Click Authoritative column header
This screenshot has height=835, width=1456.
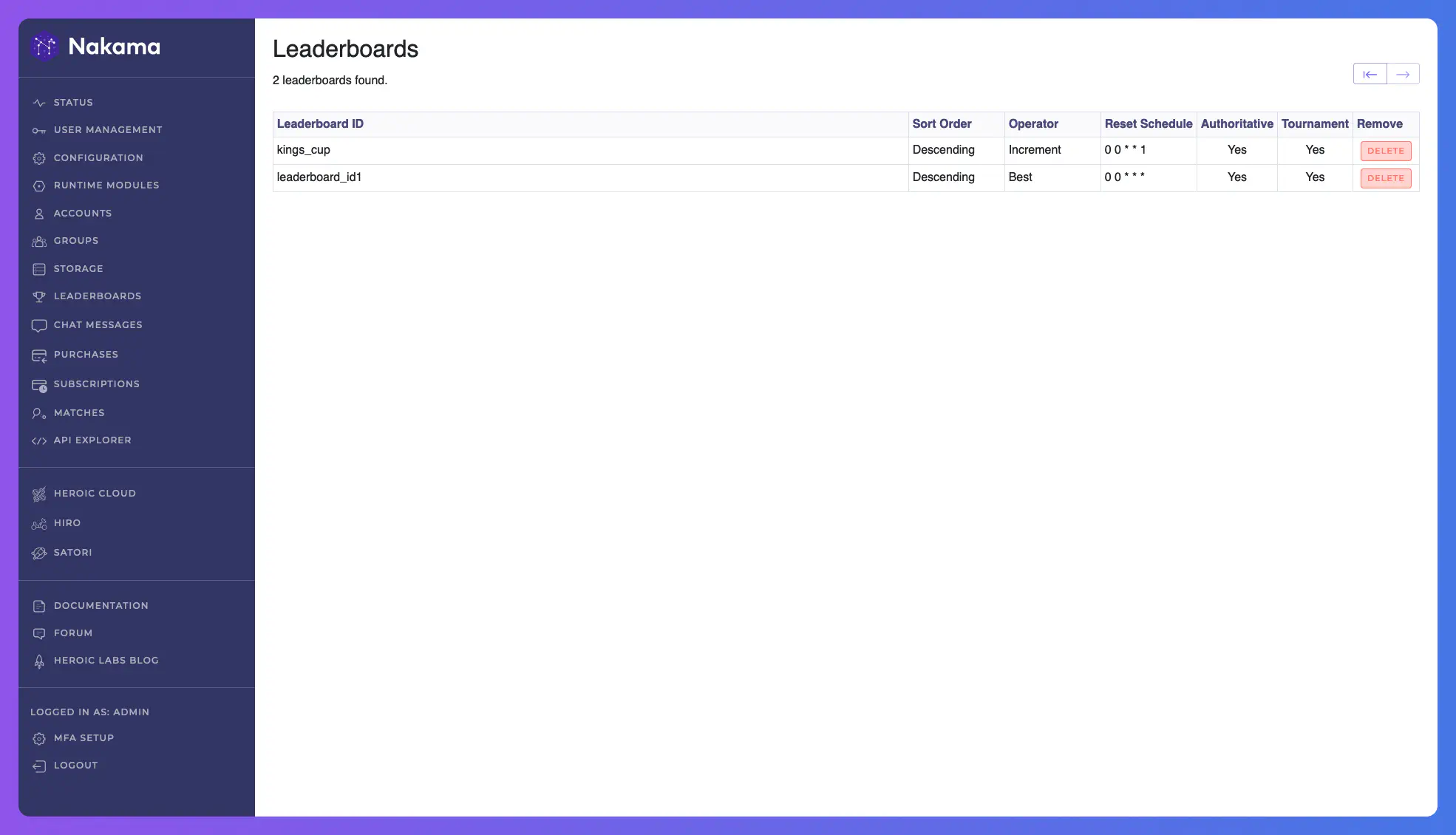coord(1237,124)
